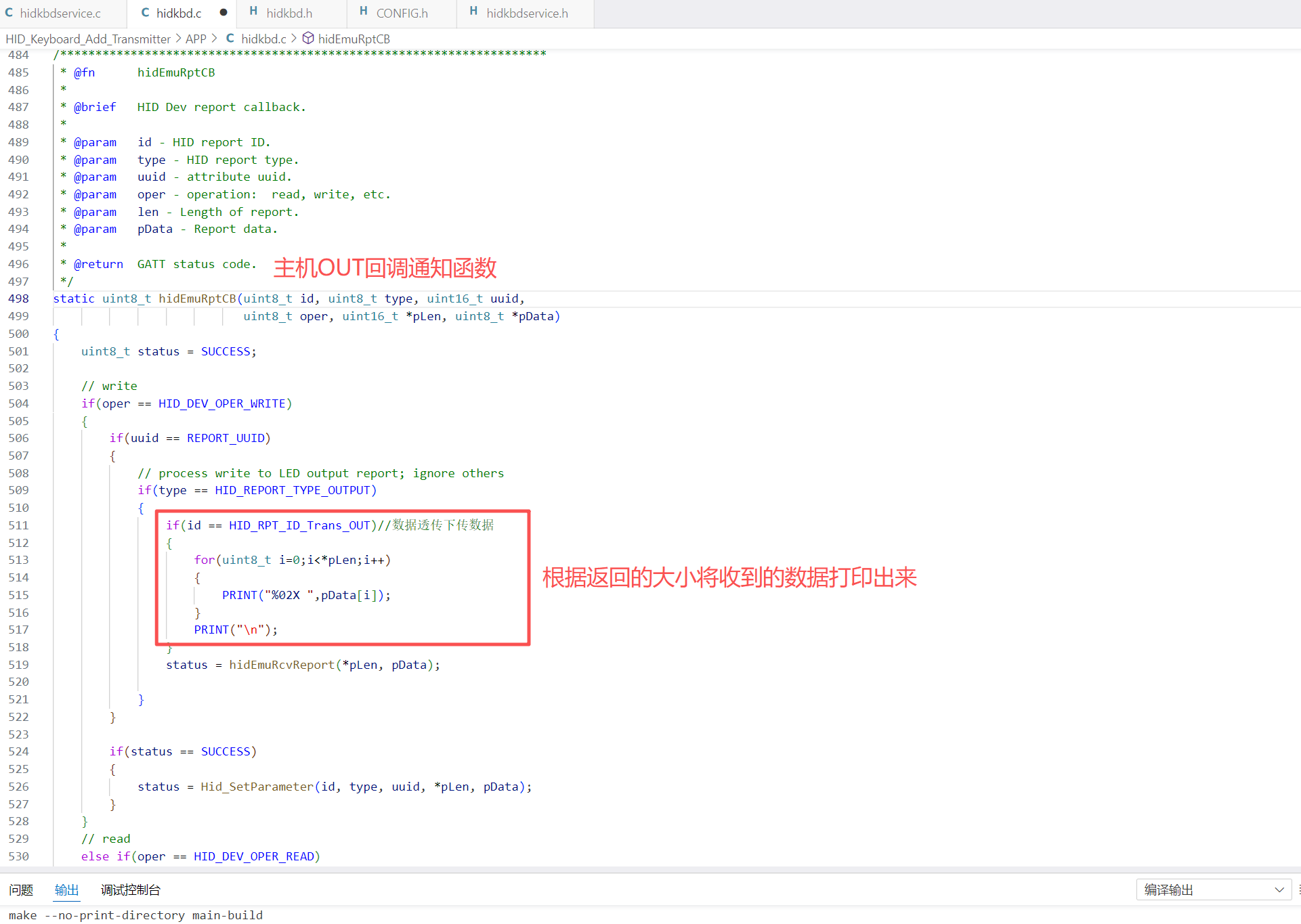Click unsaved dot on hidkbd.c tab

(x=223, y=12)
